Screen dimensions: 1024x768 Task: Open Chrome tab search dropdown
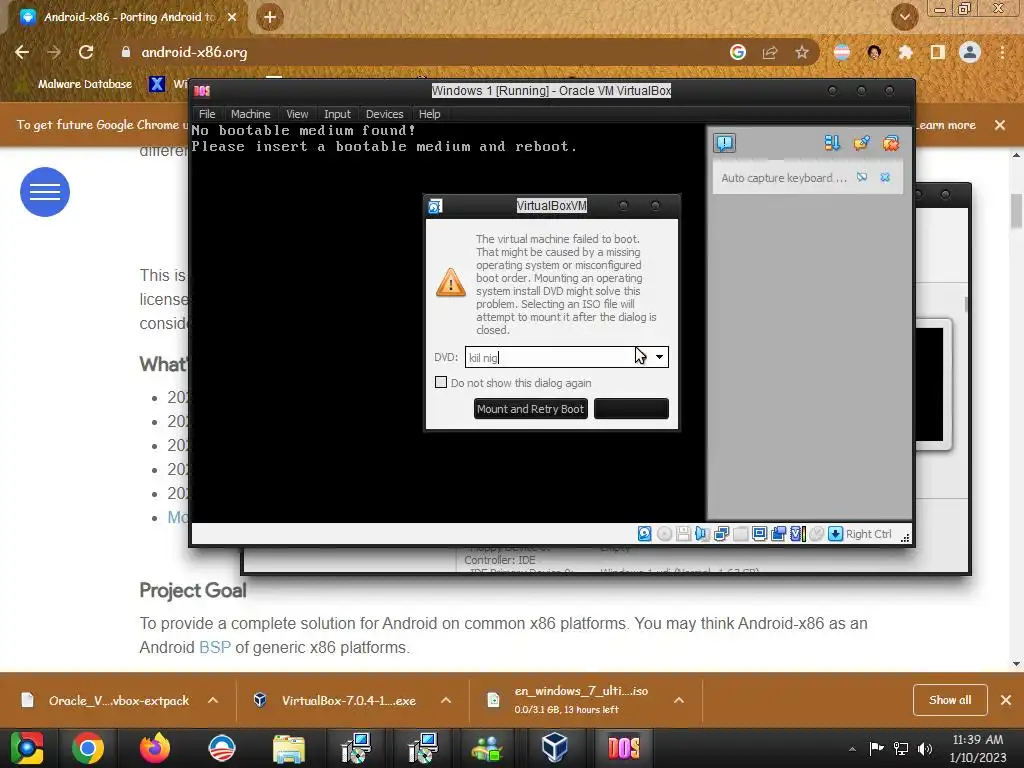pos(905,17)
